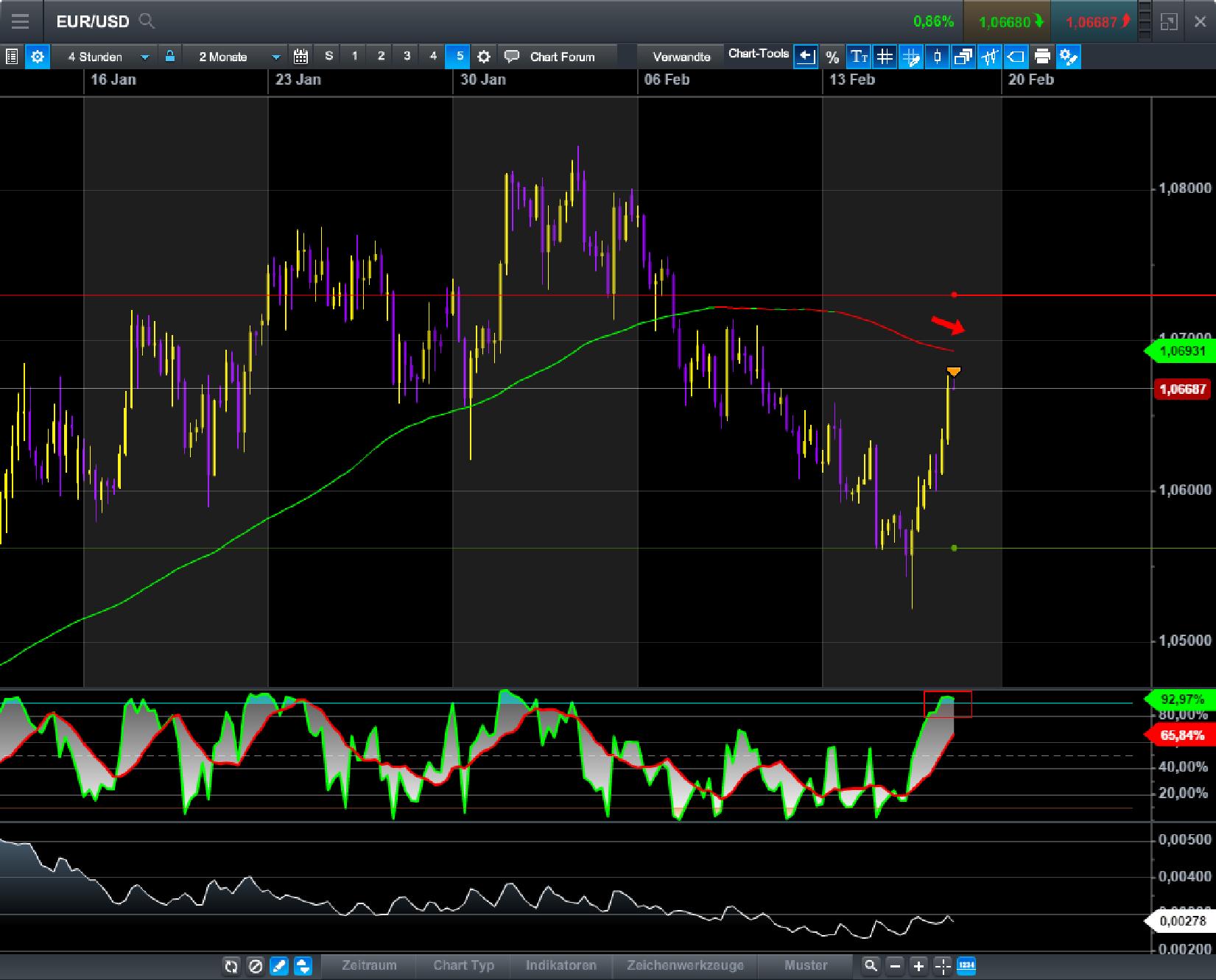Unlock the timeframe padlock toggle
The image size is (1216, 980).
click(169, 56)
